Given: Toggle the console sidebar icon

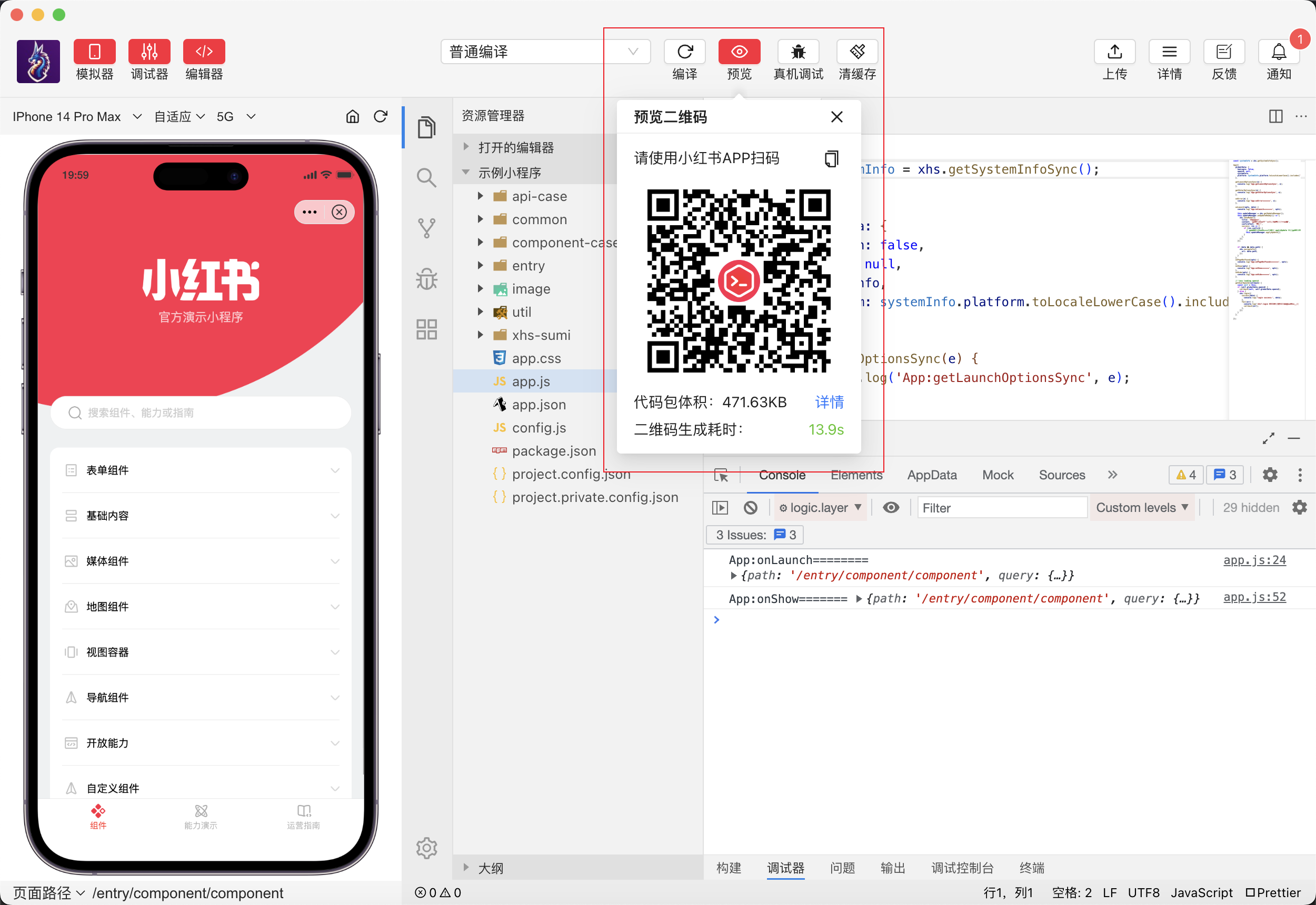Looking at the screenshot, I should (x=720, y=508).
